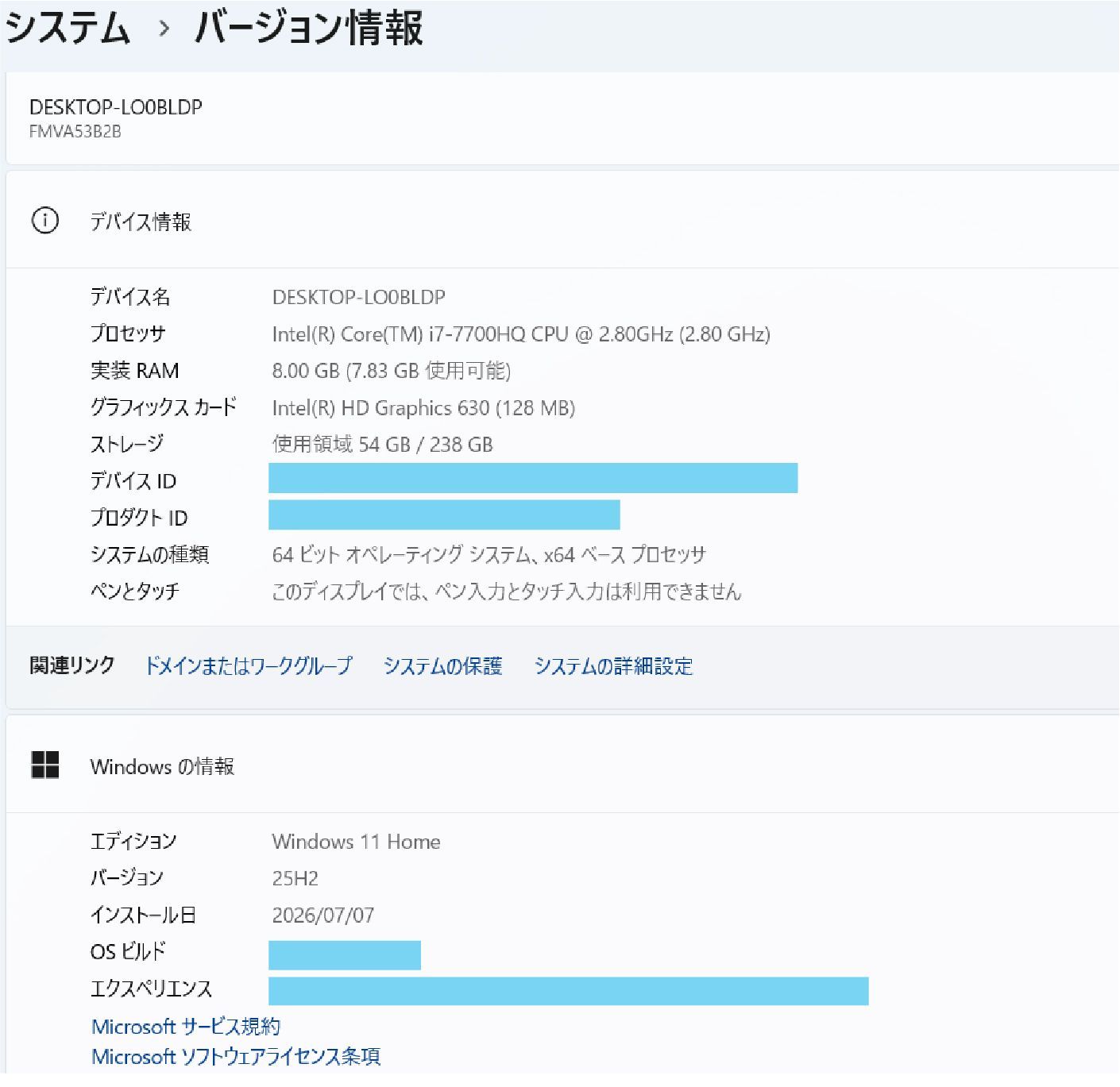Click the デバイス ID label

tap(133, 481)
